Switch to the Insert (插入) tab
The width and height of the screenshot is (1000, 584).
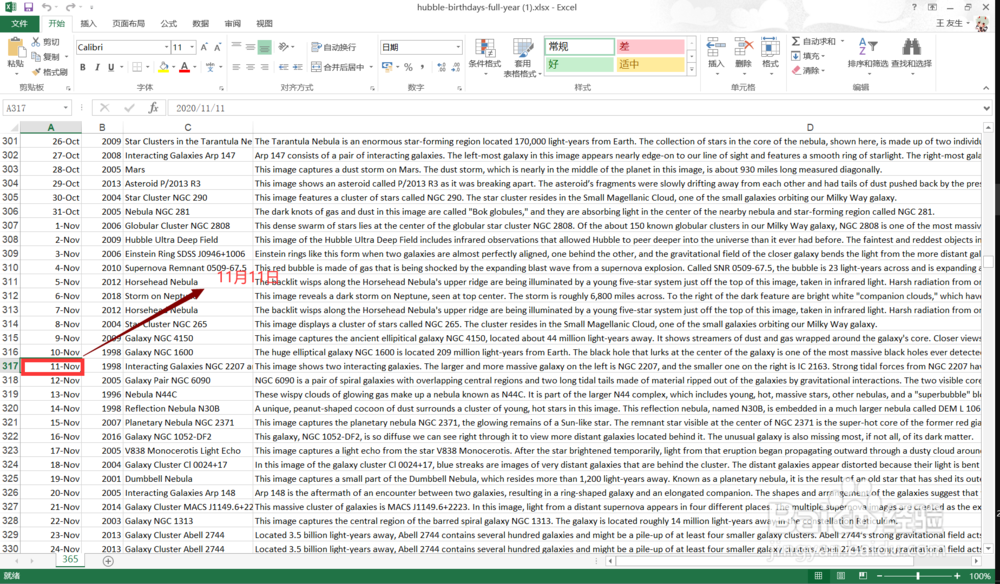click(89, 24)
